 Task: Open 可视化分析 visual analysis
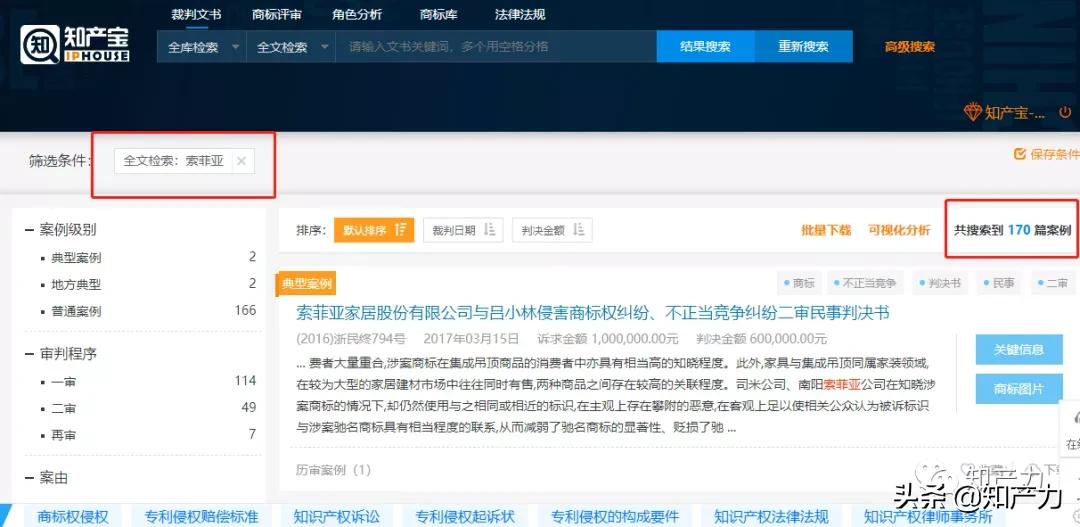click(x=899, y=230)
